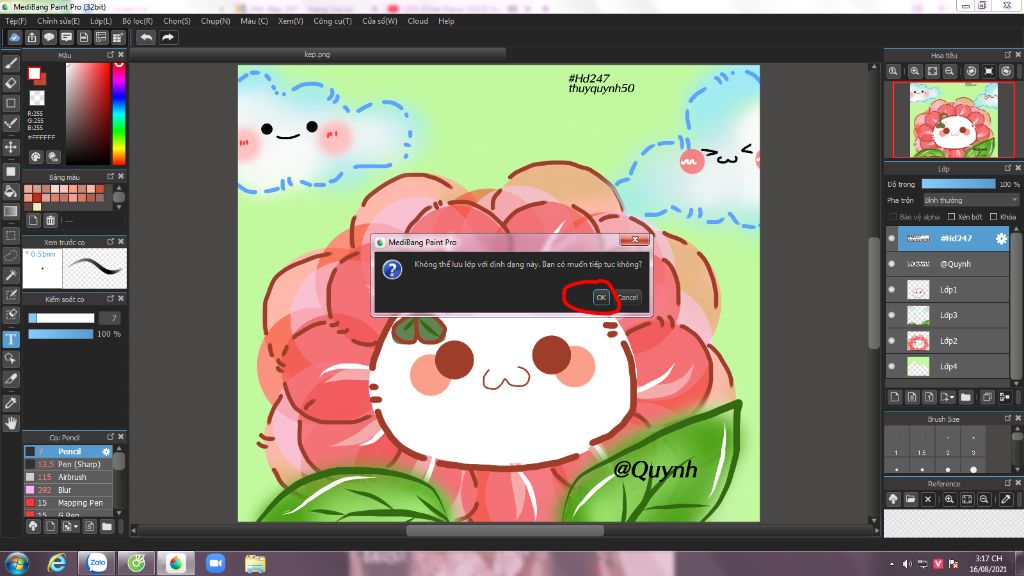This screenshot has height=576, width=1024.
Task: Pick the red foreground color swatch
Action: coord(34,74)
